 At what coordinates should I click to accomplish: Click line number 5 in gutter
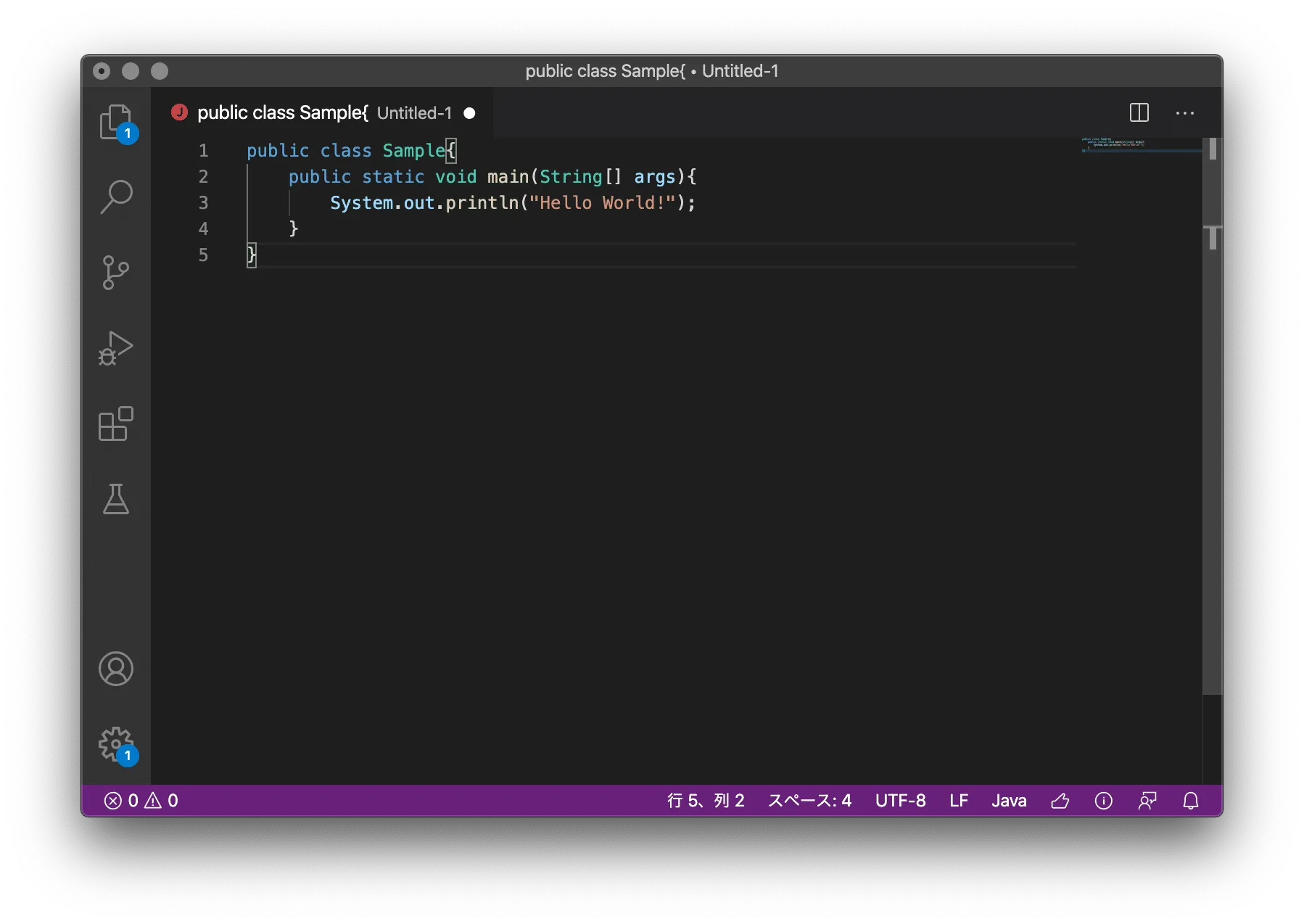pyautogui.click(x=204, y=255)
